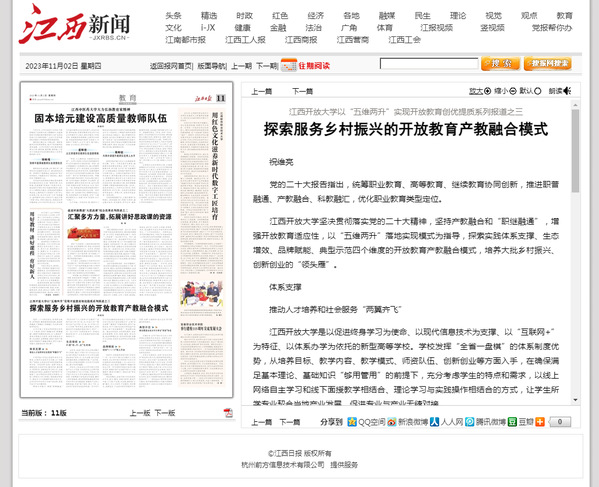Open more share options with the orange plus icon
This screenshot has height=487, width=599.
point(540,422)
